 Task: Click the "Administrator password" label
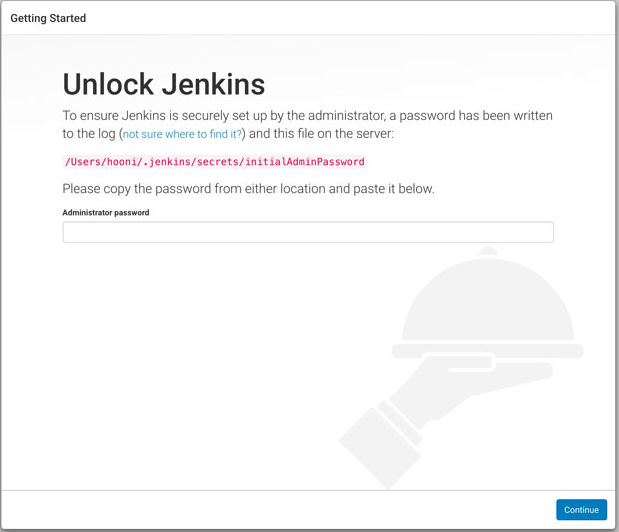pyautogui.click(x=106, y=212)
